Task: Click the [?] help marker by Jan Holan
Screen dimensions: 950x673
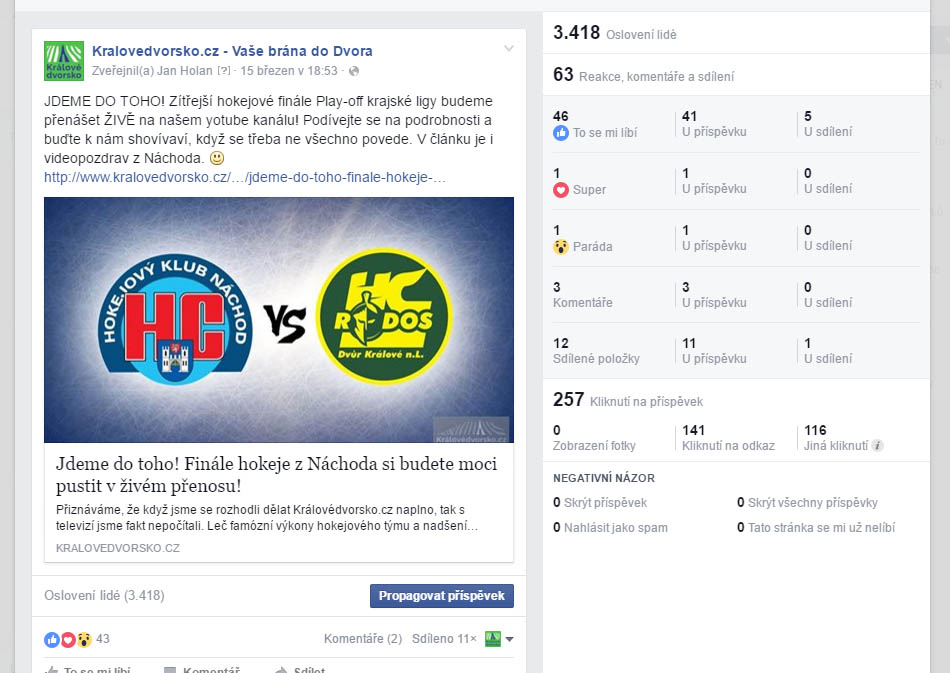Action: pos(224,71)
